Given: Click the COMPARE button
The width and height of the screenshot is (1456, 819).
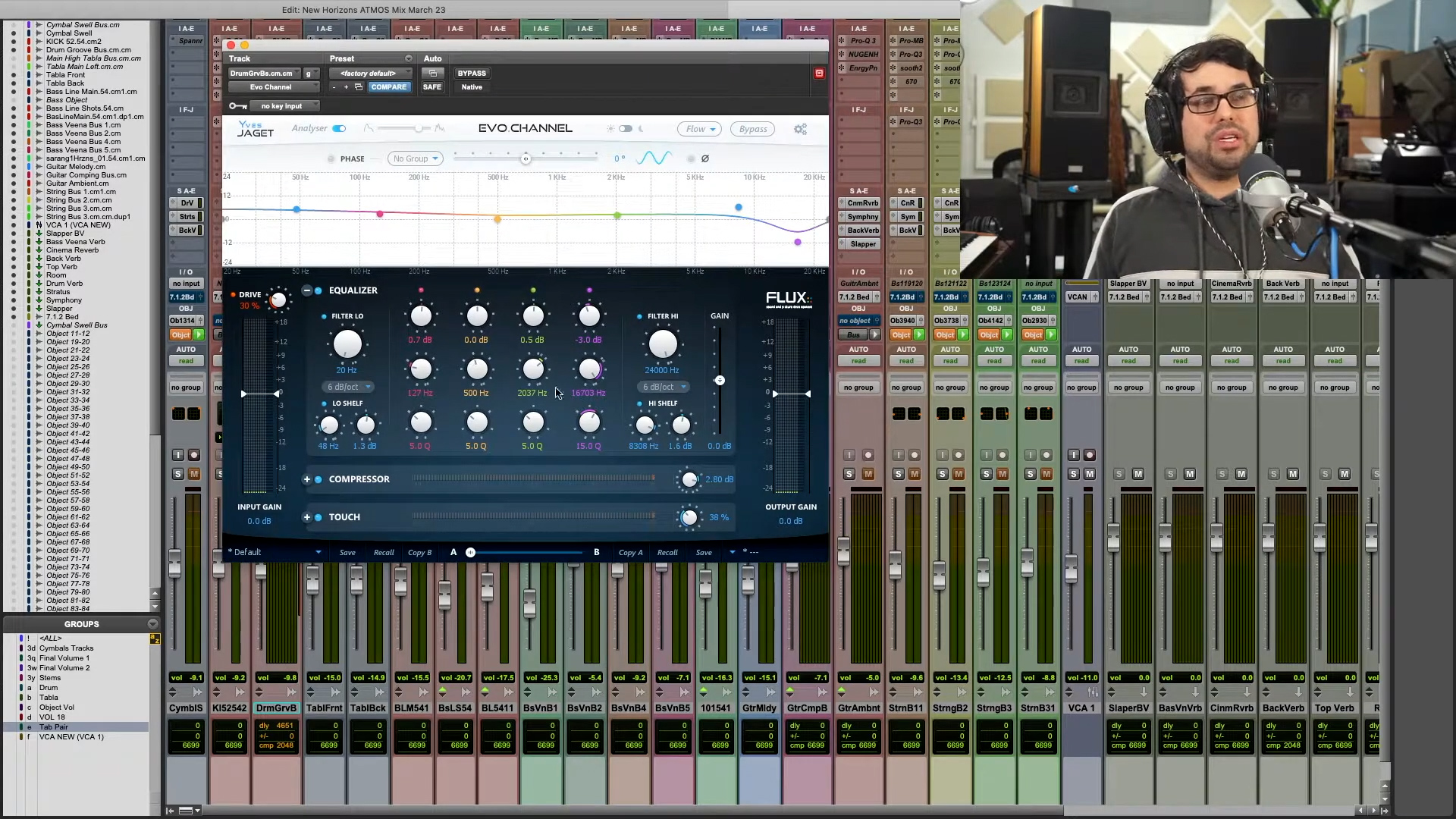Looking at the screenshot, I should pyautogui.click(x=389, y=87).
